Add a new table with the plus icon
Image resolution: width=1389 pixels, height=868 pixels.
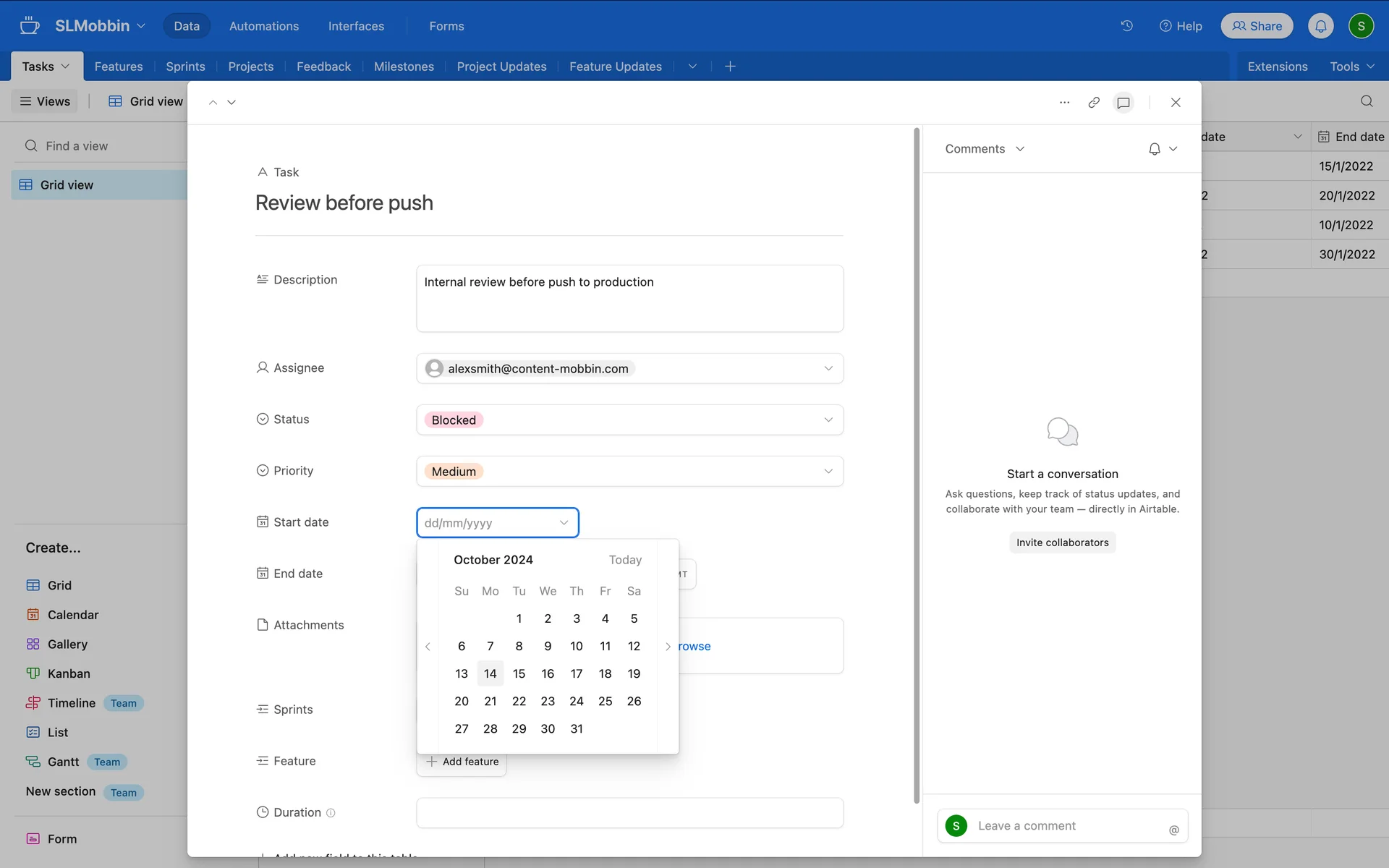point(730,67)
